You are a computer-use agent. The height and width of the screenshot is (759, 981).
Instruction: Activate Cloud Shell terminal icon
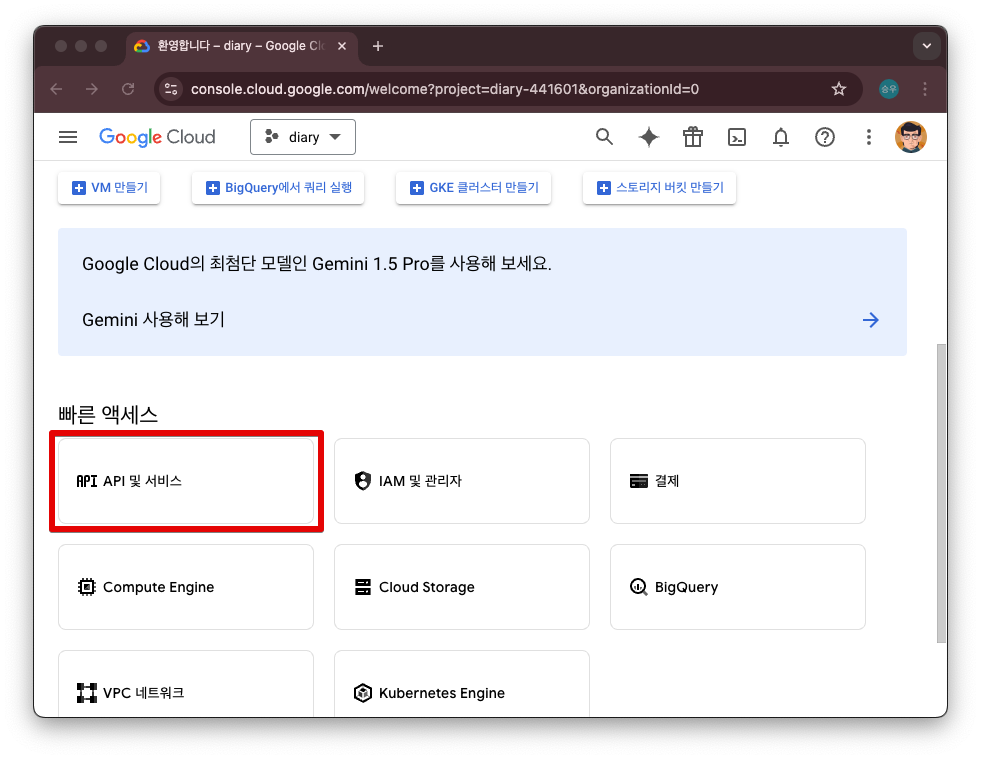click(x=737, y=137)
